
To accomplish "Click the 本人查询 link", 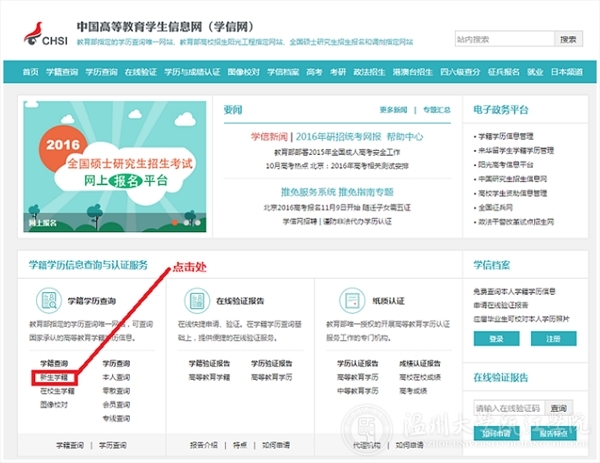I will click(116, 377).
